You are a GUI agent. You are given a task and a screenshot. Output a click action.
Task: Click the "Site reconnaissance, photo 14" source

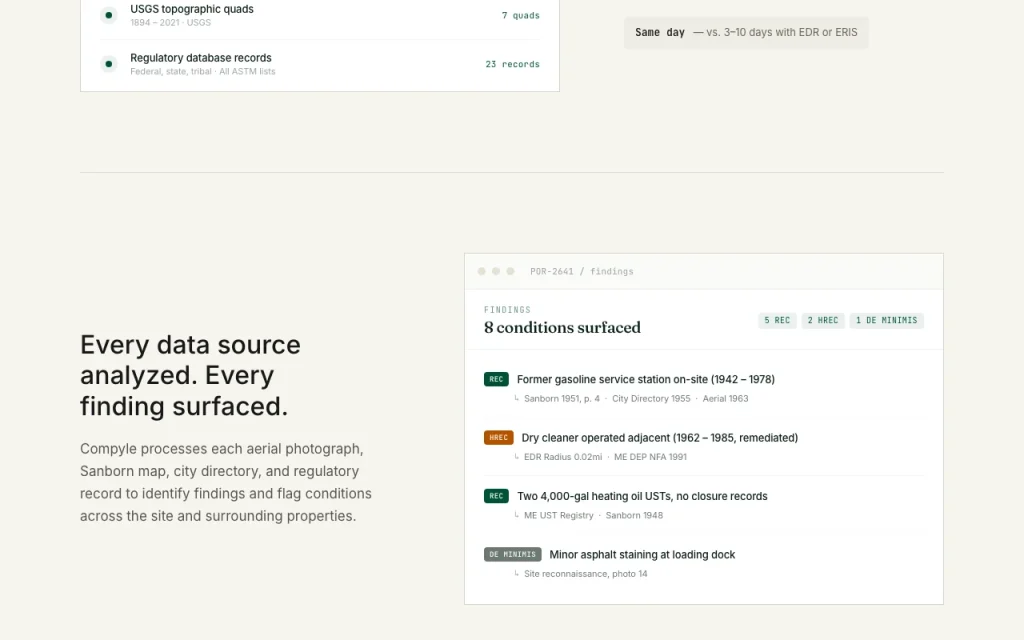586,574
